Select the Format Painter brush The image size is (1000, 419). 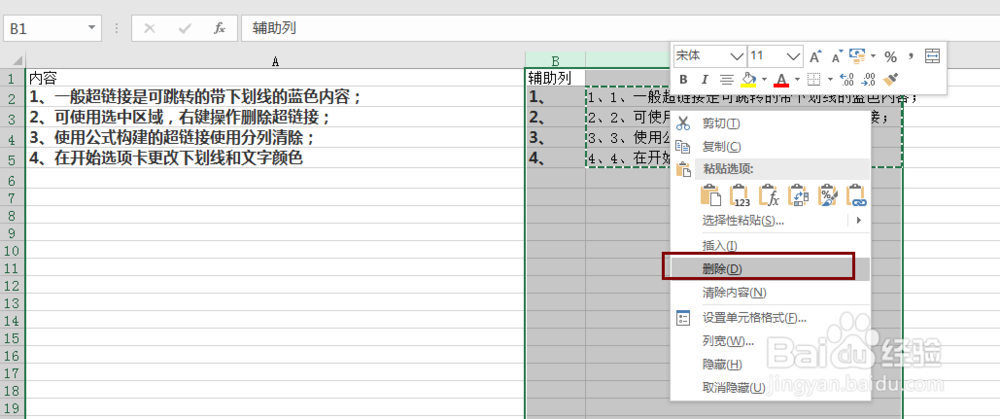(x=891, y=80)
